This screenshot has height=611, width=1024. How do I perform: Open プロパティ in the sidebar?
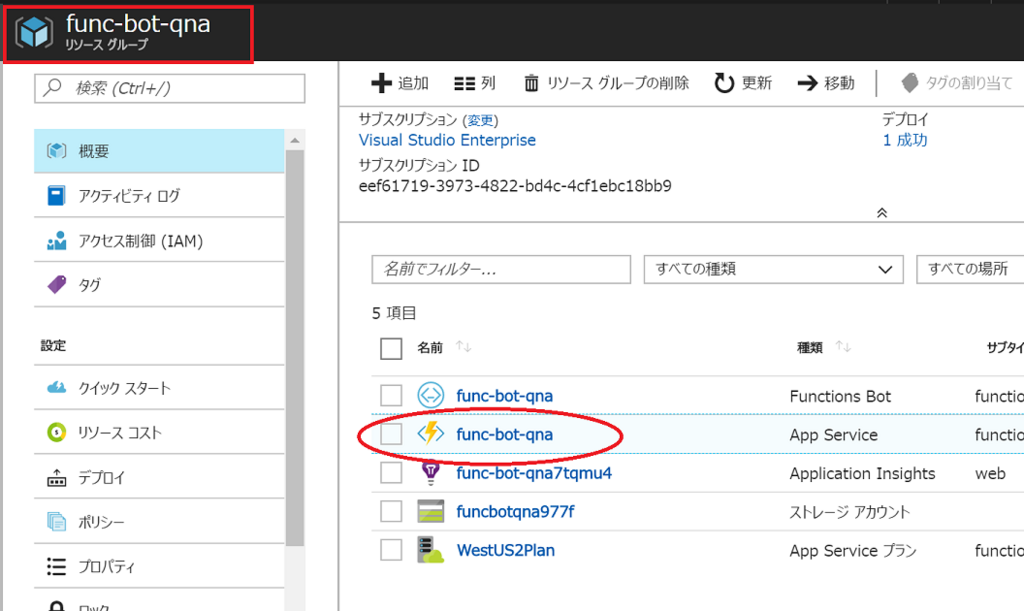pos(159,566)
